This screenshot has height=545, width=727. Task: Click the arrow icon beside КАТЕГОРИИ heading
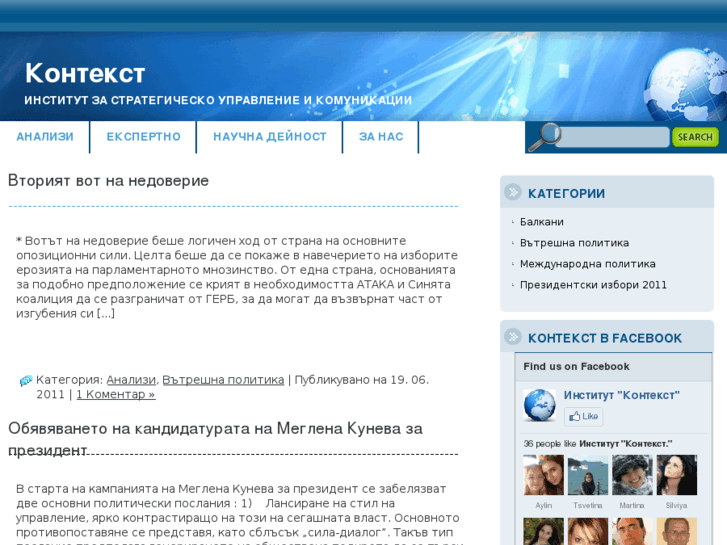pos(513,192)
